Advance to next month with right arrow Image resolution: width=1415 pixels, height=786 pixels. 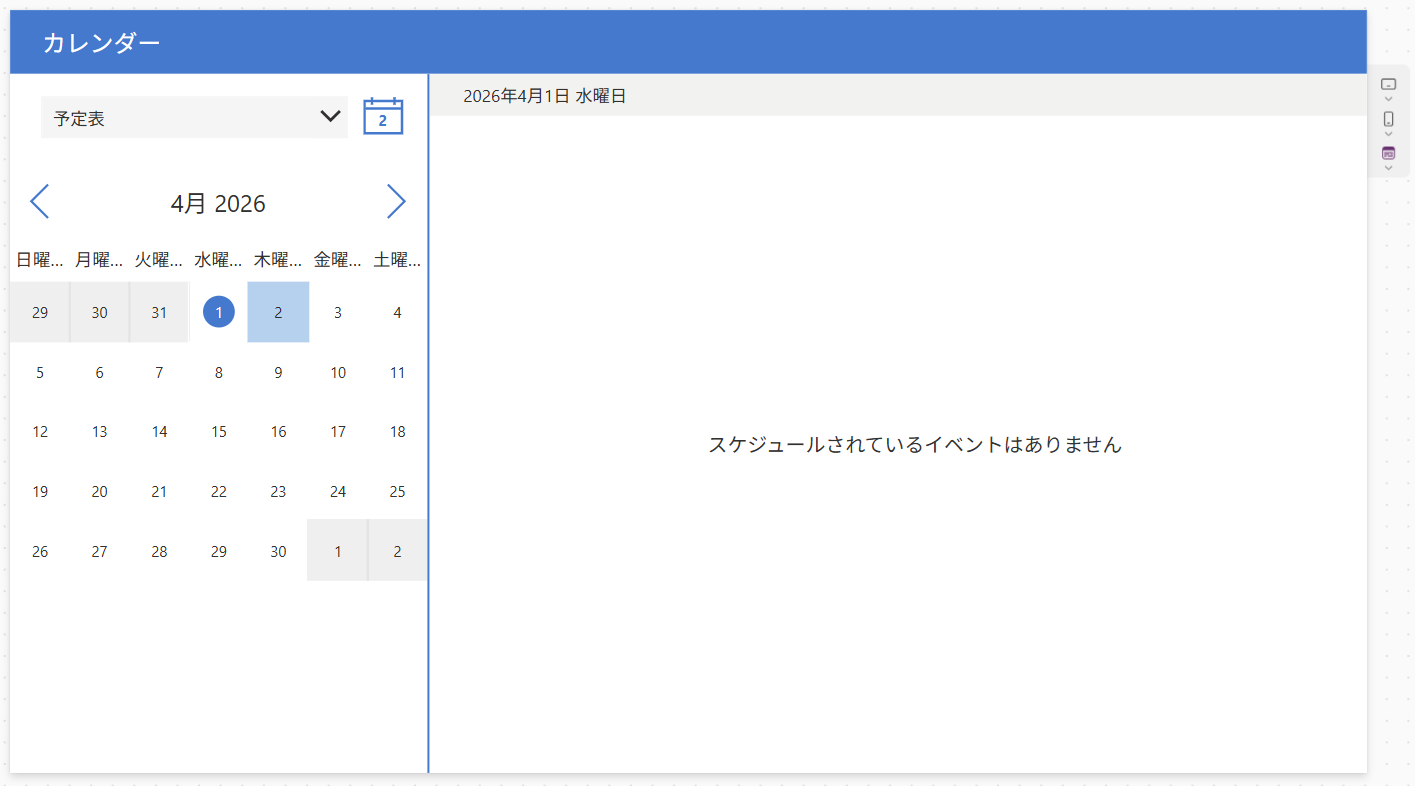(396, 202)
